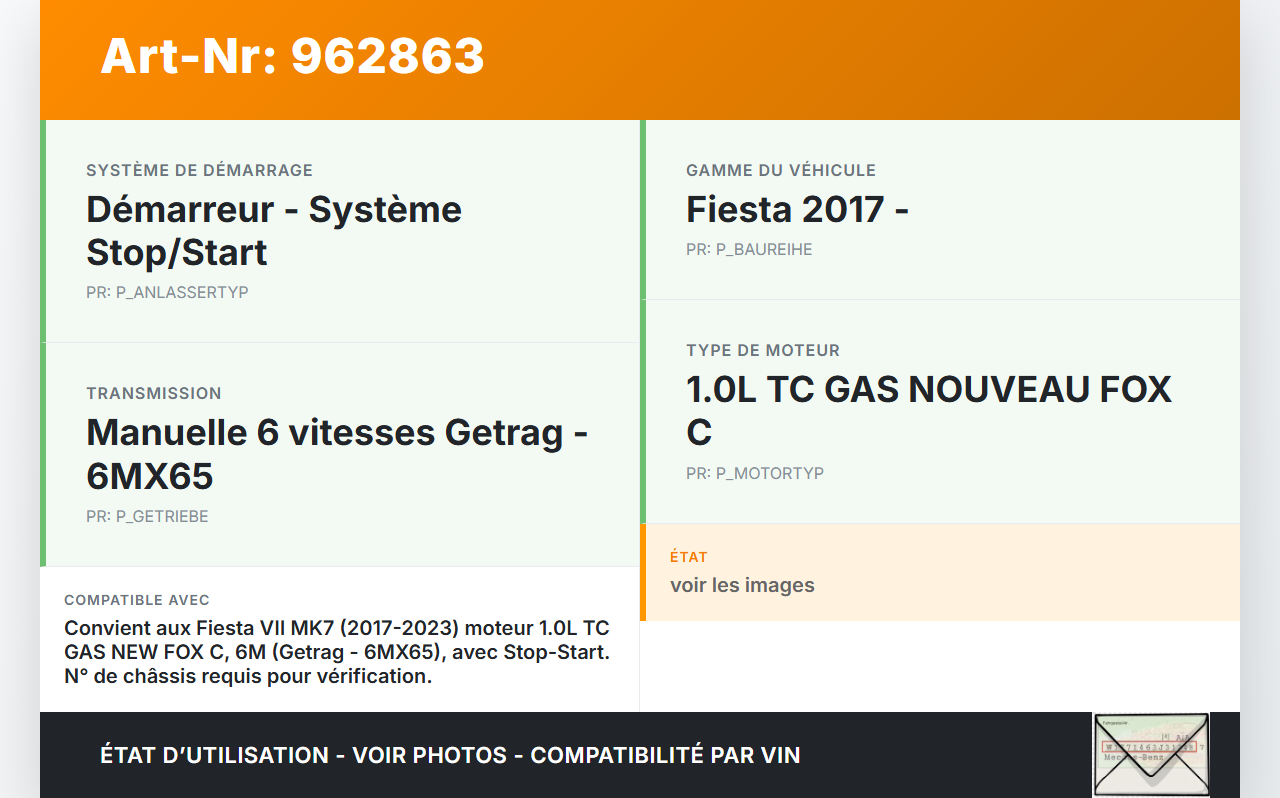Click the 'voir les images' text

tap(742, 585)
